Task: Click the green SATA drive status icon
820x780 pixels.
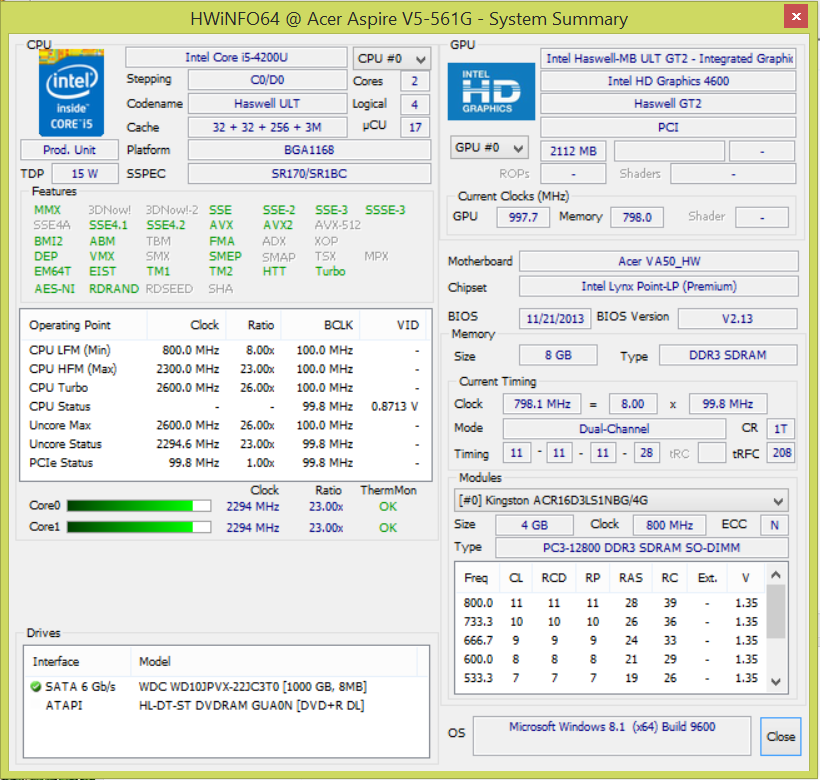Action: tap(36, 686)
